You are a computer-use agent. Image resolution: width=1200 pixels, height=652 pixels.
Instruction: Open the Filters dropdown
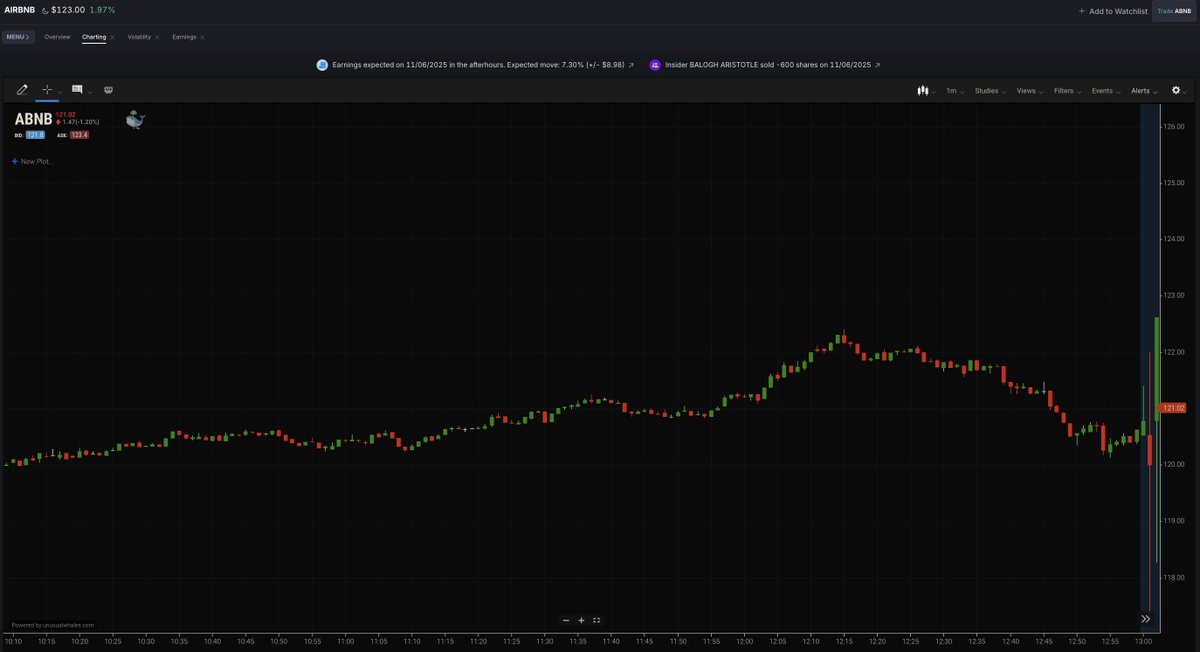1067,91
